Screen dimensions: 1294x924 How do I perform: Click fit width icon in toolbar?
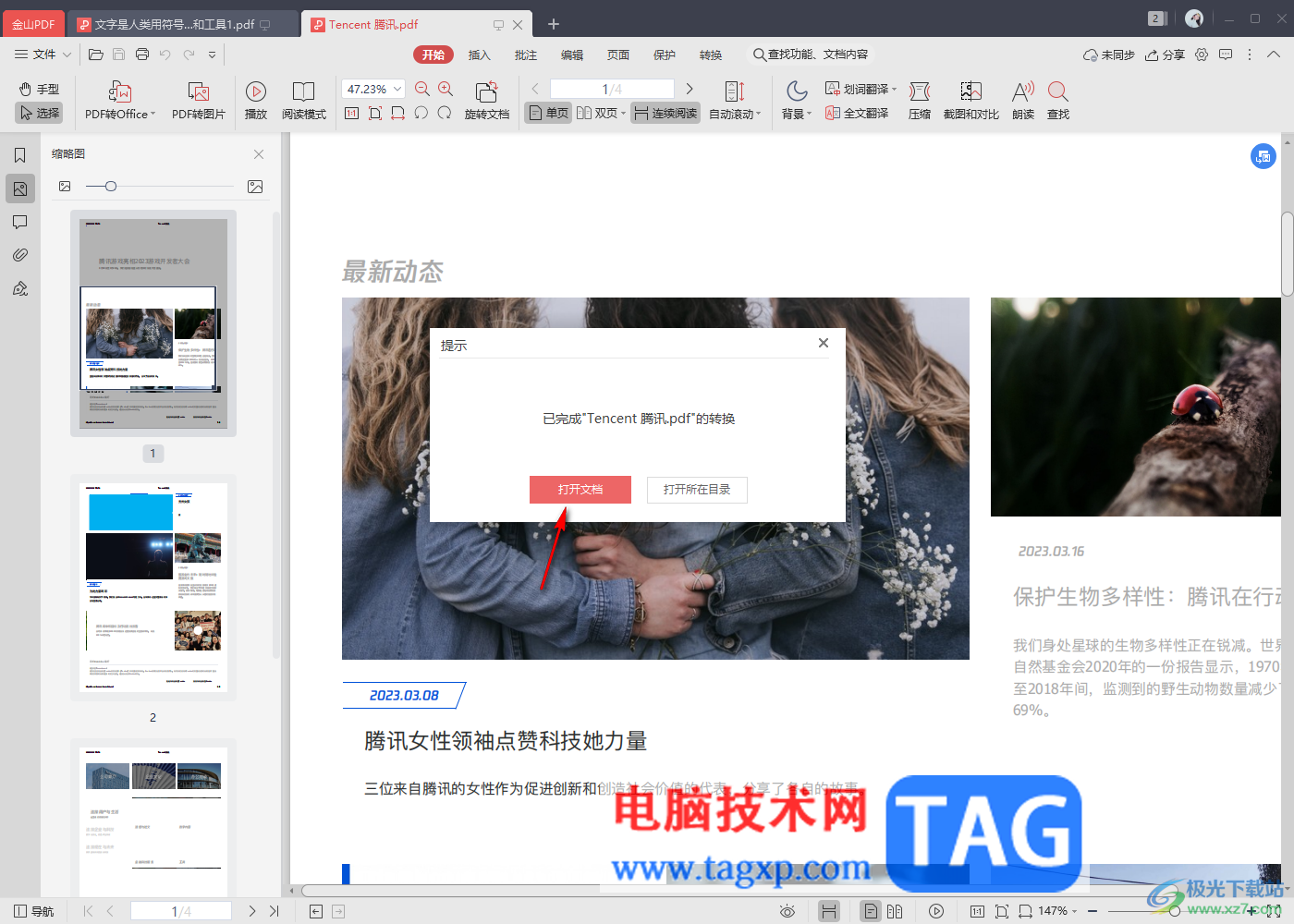coord(397,113)
